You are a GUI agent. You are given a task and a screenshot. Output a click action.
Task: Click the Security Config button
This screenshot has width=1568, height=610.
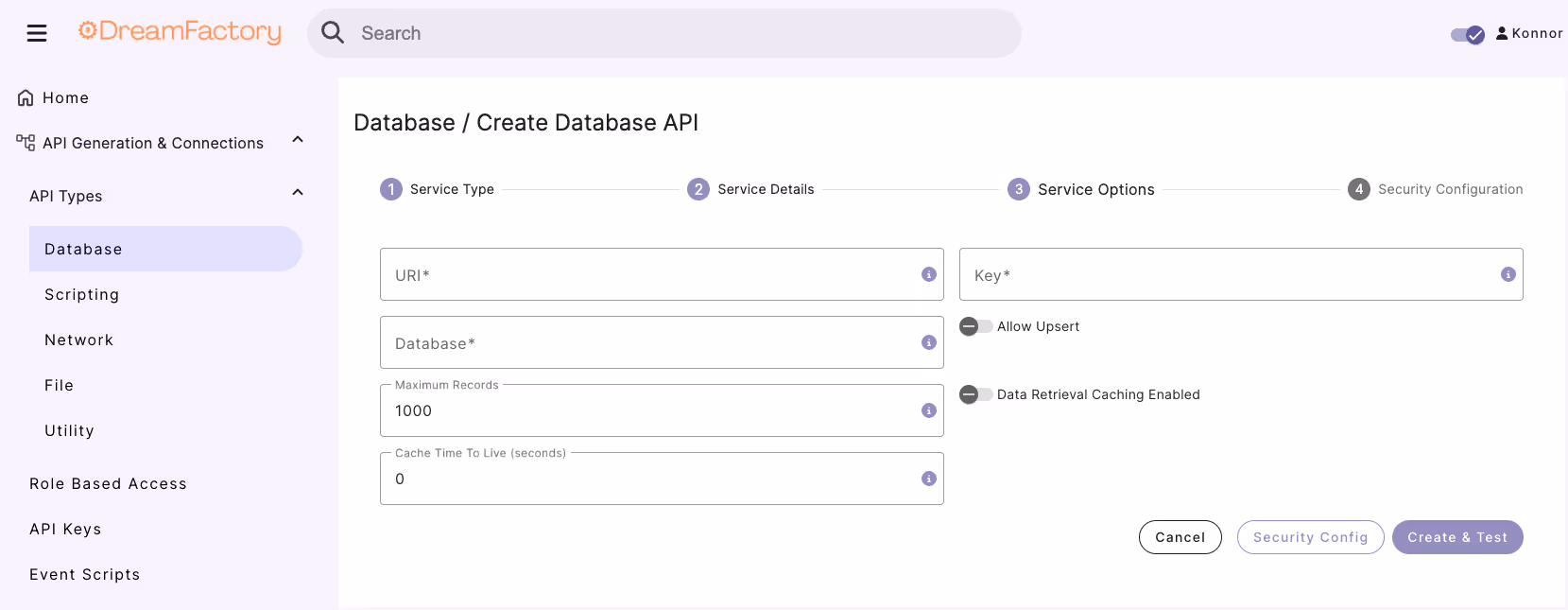1311,537
